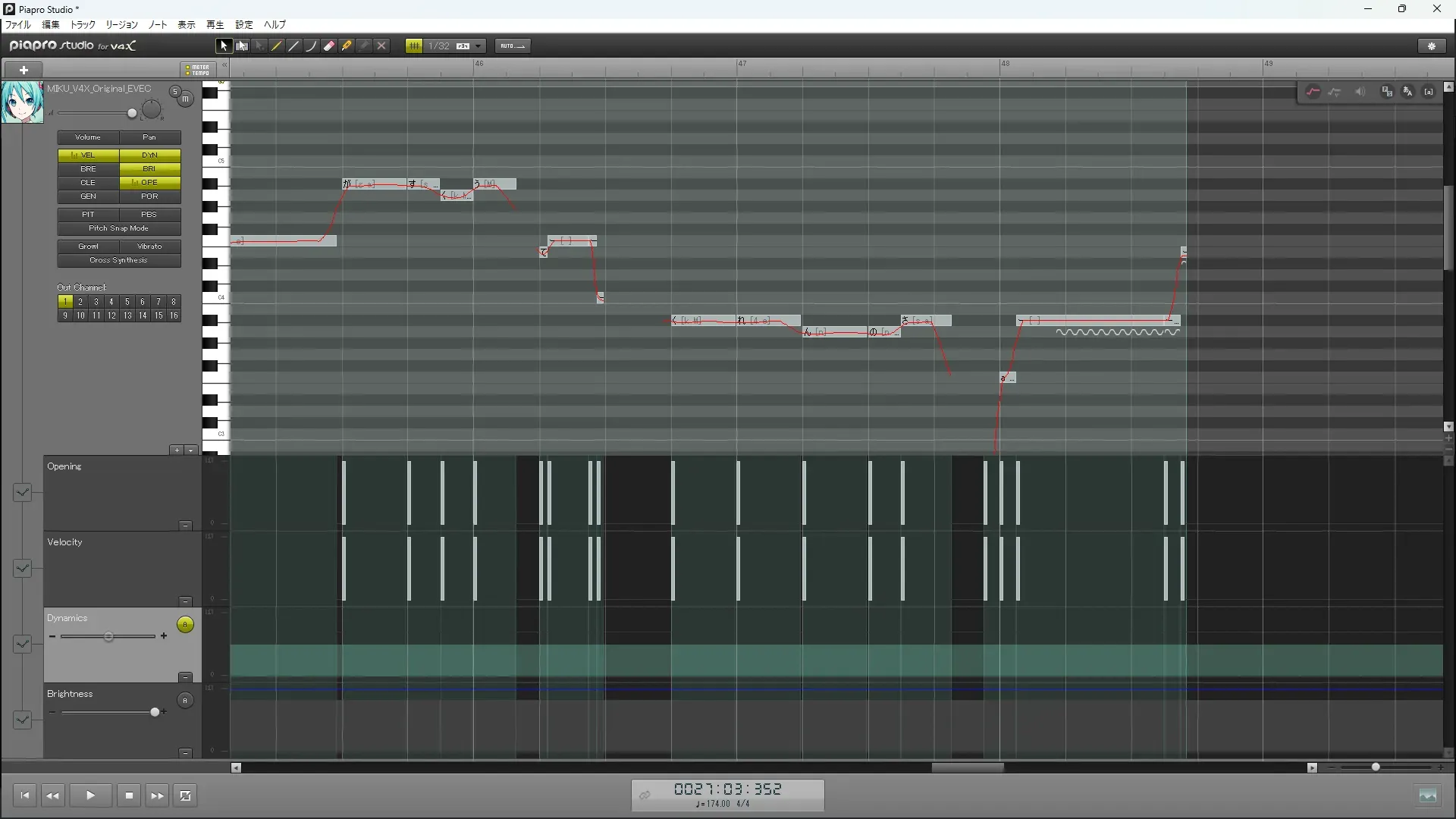Click the Pitch Snap Mode button
The image size is (1456, 819).
[118, 228]
